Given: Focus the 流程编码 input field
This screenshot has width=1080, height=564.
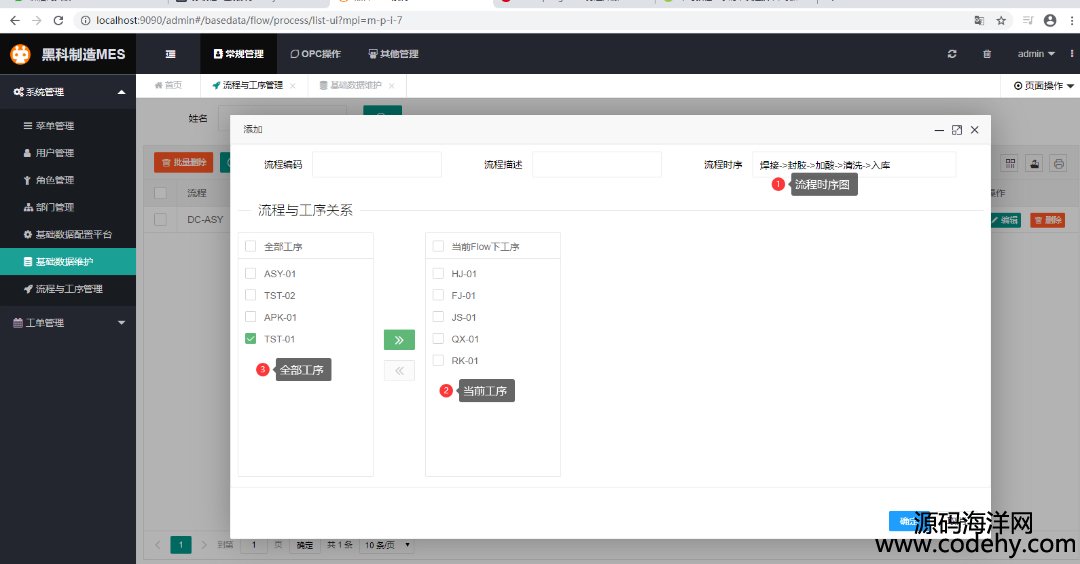Looking at the screenshot, I should click(x=377, y=165).
